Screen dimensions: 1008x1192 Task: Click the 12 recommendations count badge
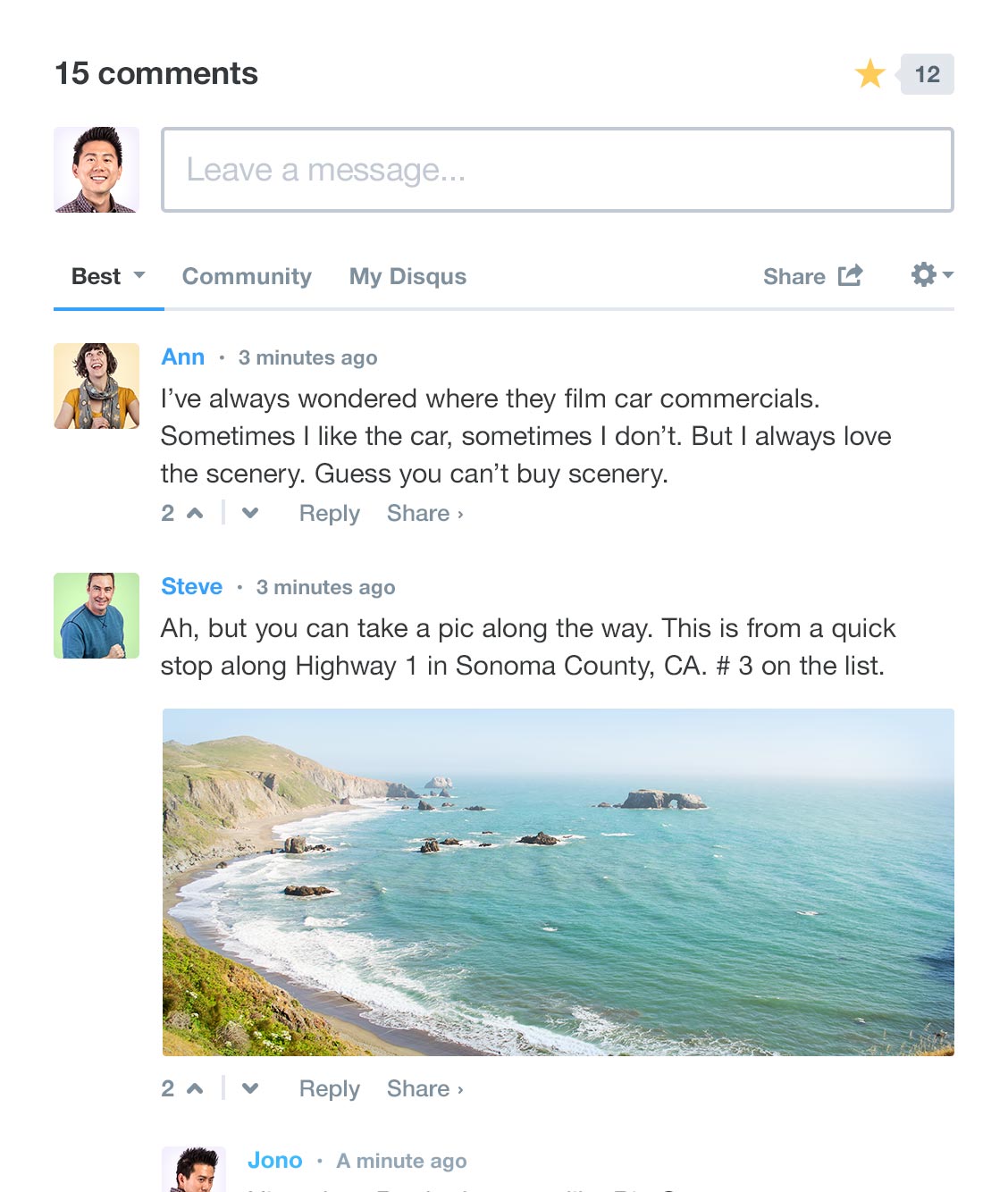[928, 74]
